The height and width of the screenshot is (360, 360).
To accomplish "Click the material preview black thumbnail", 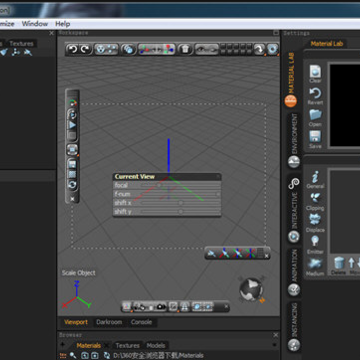I will (x=345, y=105).
